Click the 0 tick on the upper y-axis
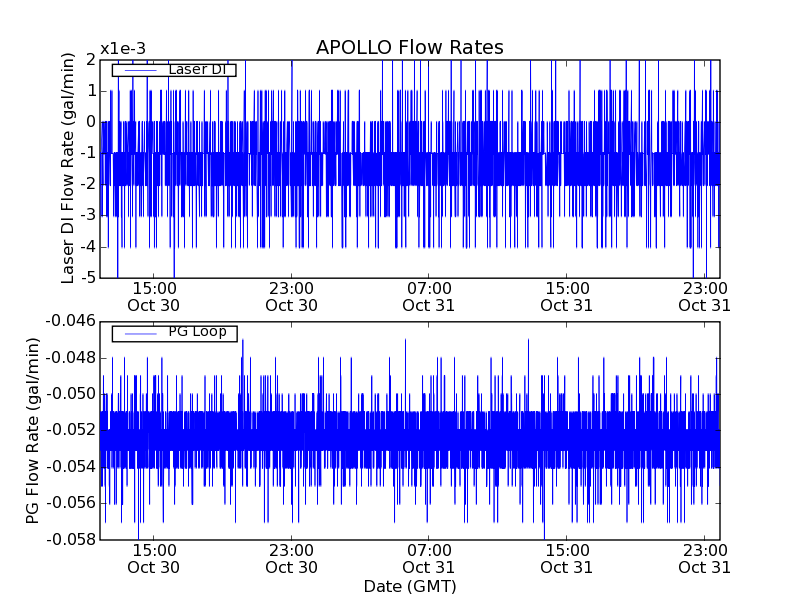Screen dimensions: 800x600 coord(90,122)
